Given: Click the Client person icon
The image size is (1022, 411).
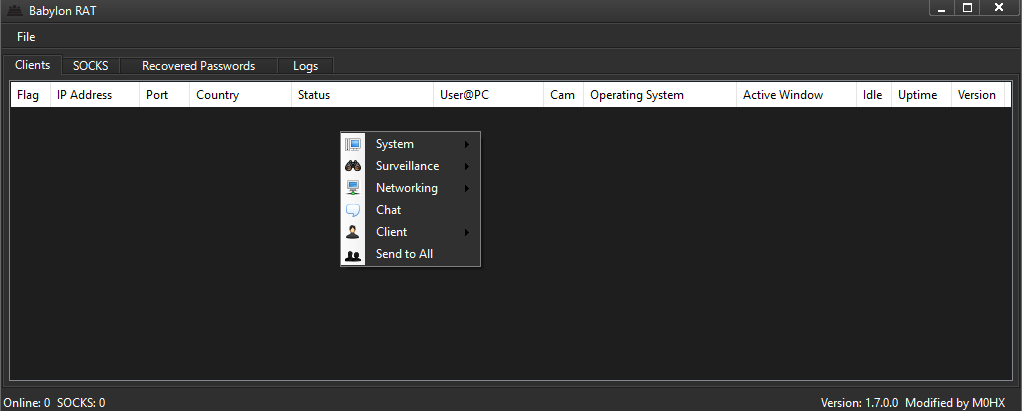Looking at the screenshot, I should pyautogui.click(x=353, y=232).
